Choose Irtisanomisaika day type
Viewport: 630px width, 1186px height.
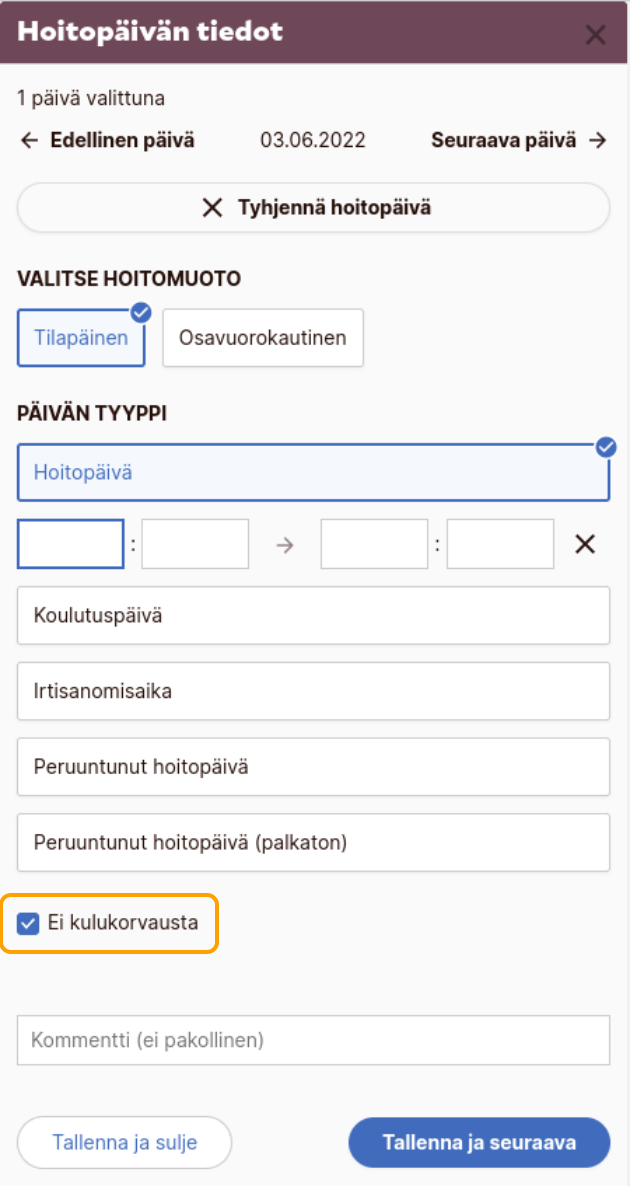point(313,691)
